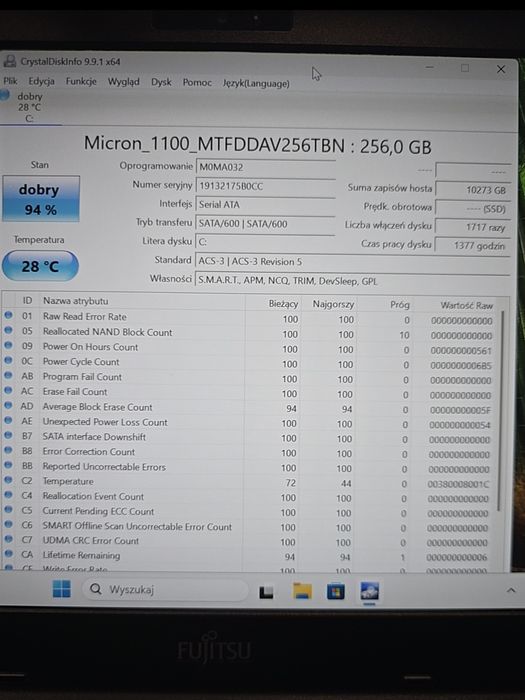Click the power-on count value 1717 razy
This screenshot has height=700, width=525.
click(x=472, y=227)
